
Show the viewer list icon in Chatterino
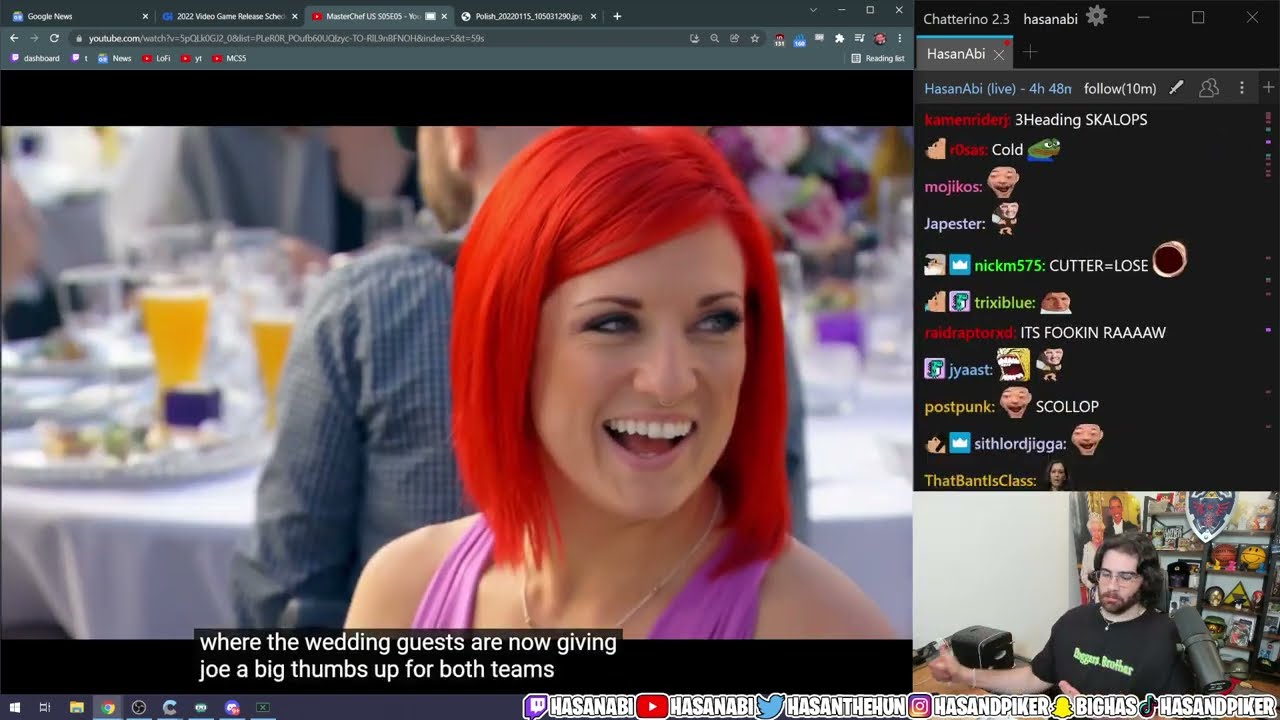click(1209, 88)
